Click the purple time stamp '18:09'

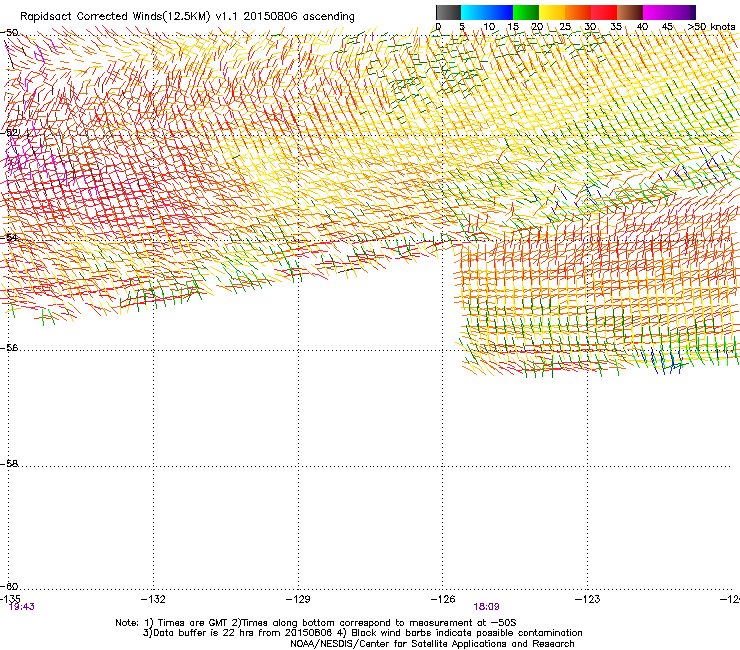(487, 607)
